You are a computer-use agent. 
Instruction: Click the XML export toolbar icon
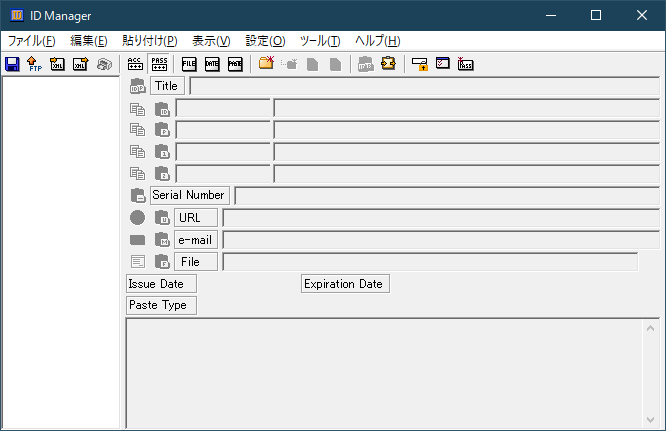[80, 64]
